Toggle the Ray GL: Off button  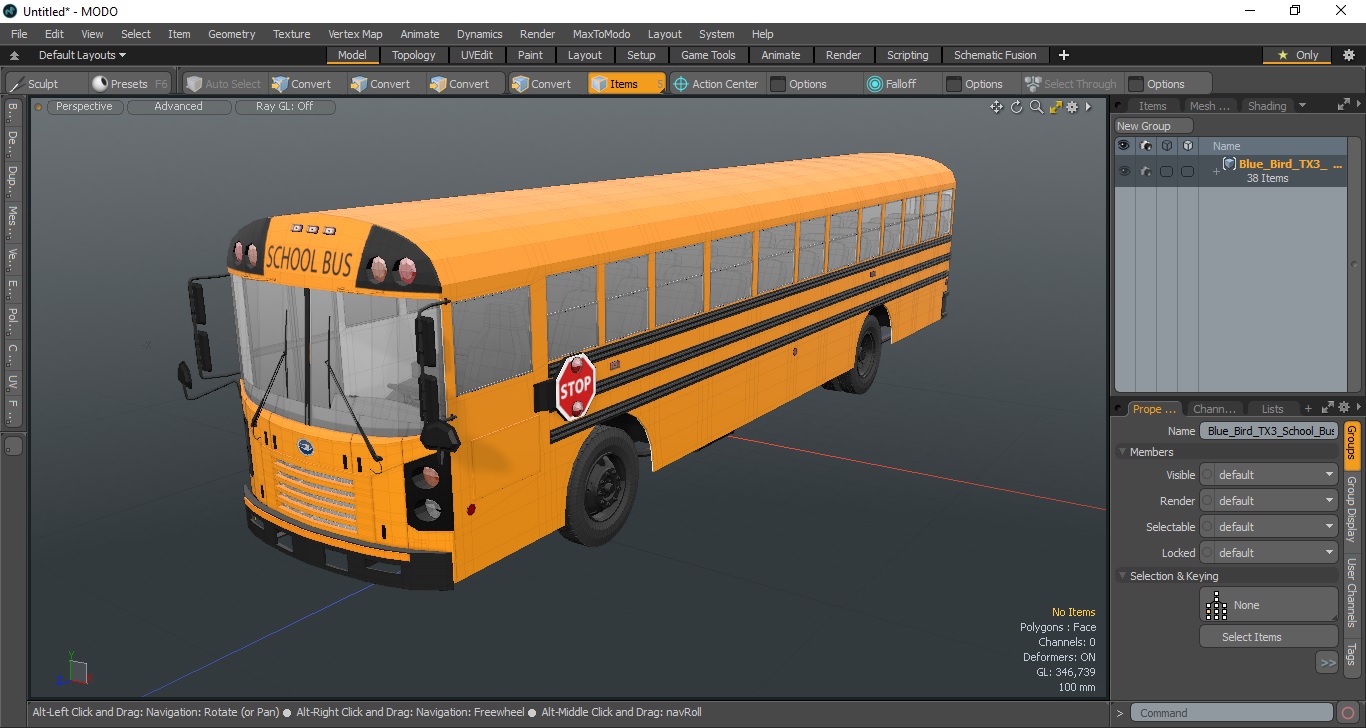(x=284, y=106)
